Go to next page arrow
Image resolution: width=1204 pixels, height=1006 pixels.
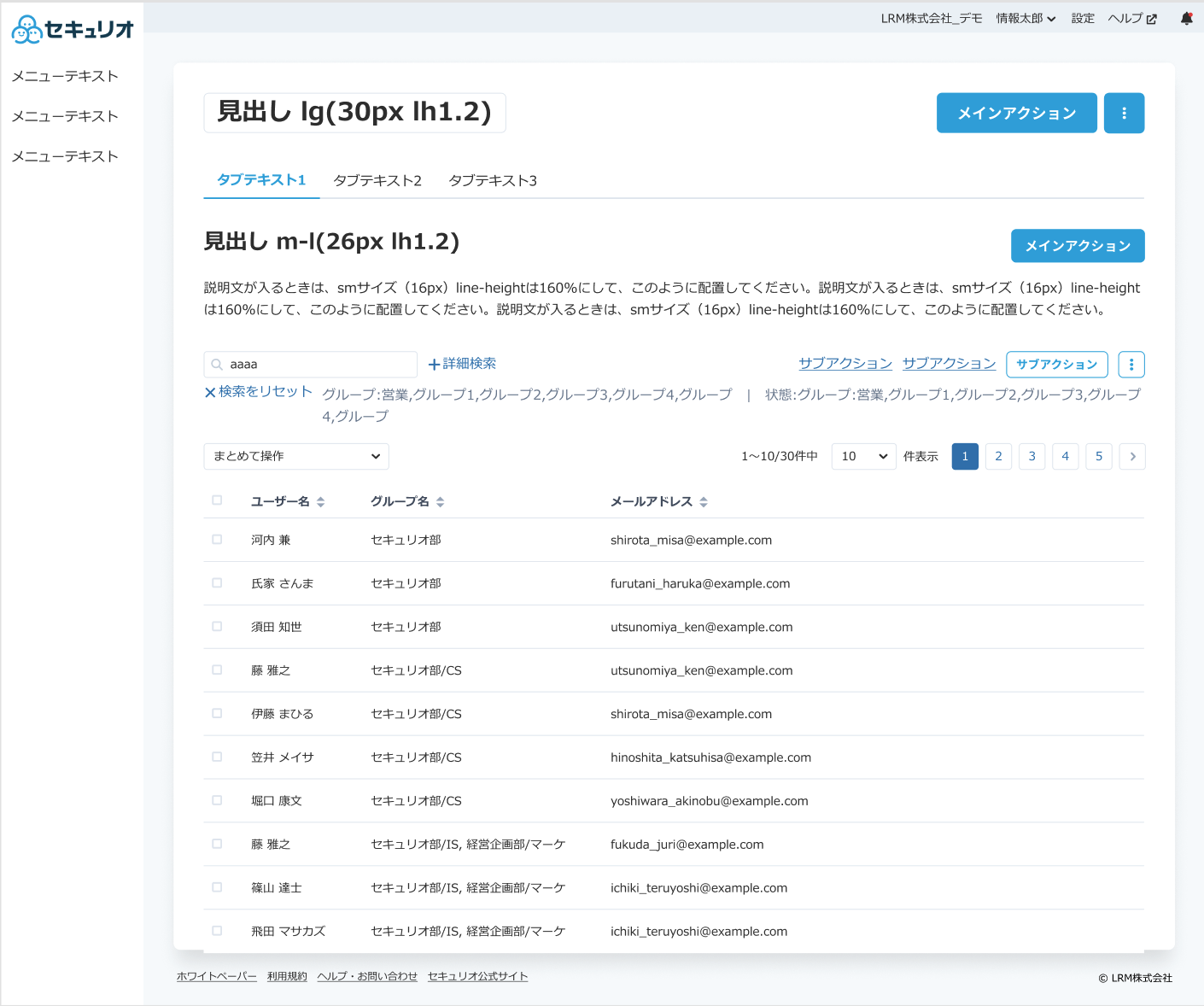(1132, 456)
